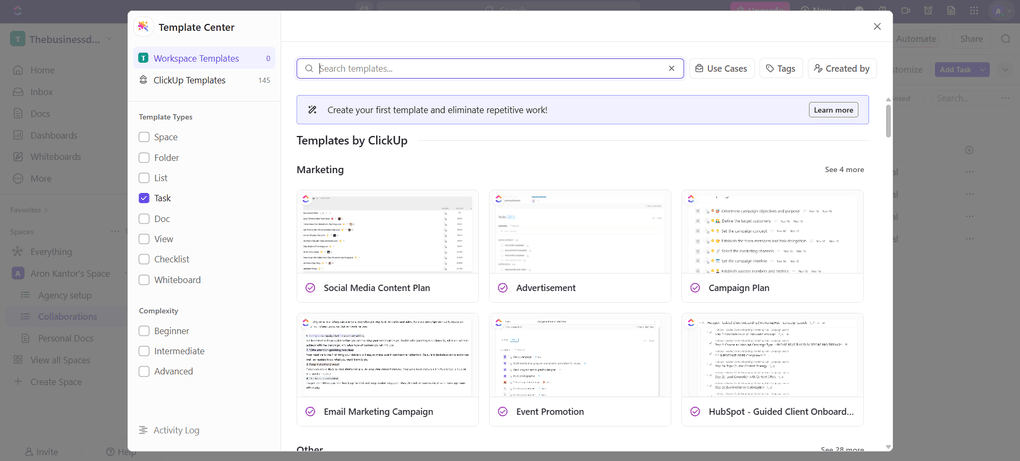Open the Thebusinessd... workspace switcher
The image size is (1020, 461).
pos(63,39)
